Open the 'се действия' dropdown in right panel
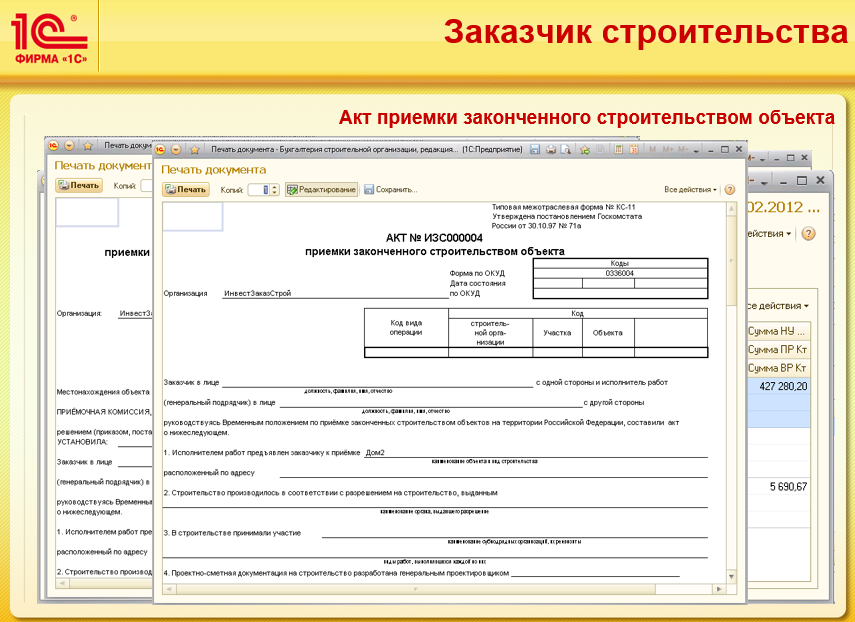855x622 pixels. 778,306
